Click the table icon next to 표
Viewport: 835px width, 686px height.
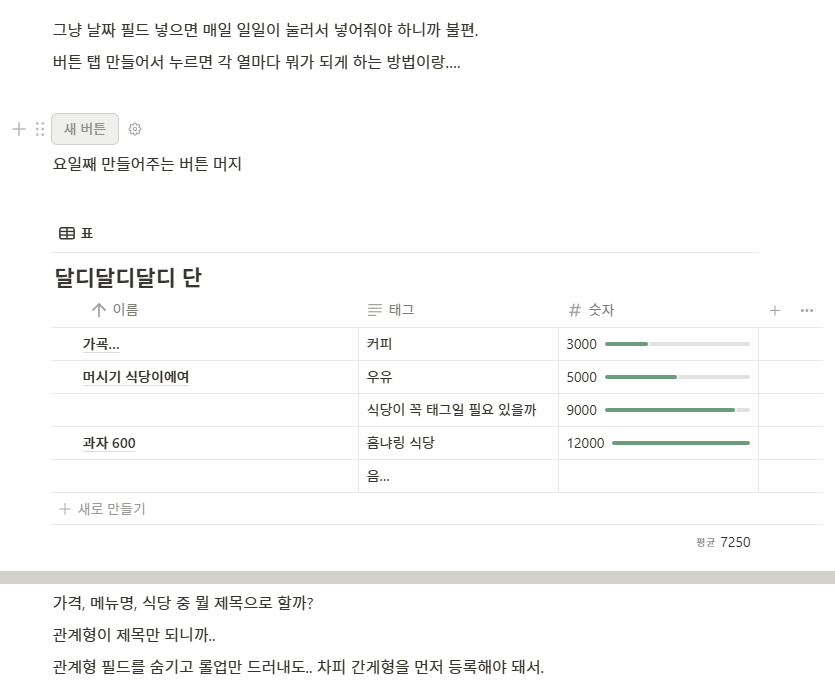pyautogui.click(x=67, y=233)
